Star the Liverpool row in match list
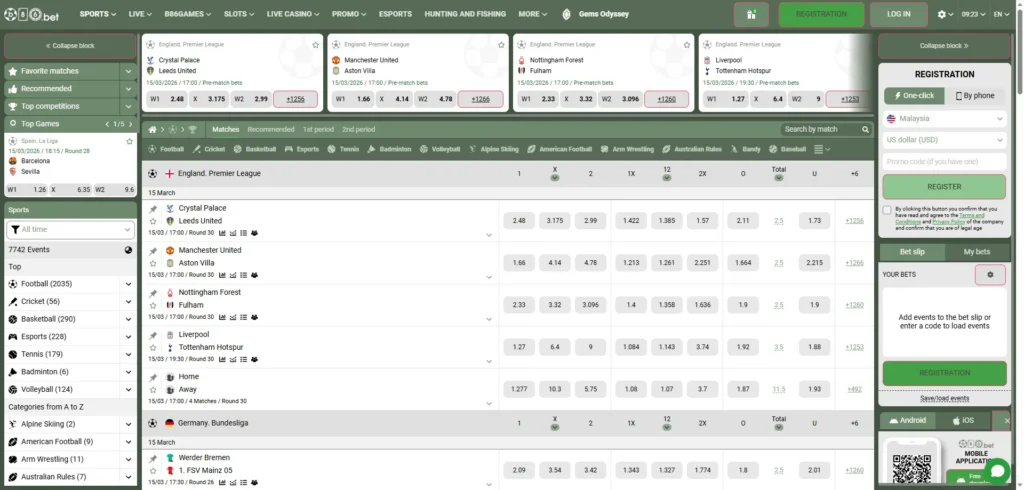Image resolution: width=1024 pixels, height=490 pixels. 153,348
